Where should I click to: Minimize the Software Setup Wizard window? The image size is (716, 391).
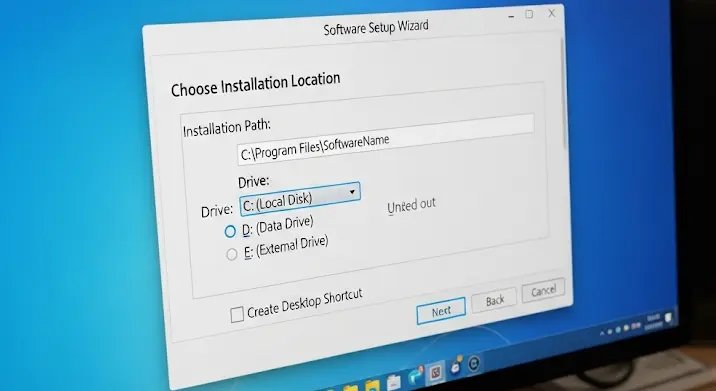(x=511, y=16)
